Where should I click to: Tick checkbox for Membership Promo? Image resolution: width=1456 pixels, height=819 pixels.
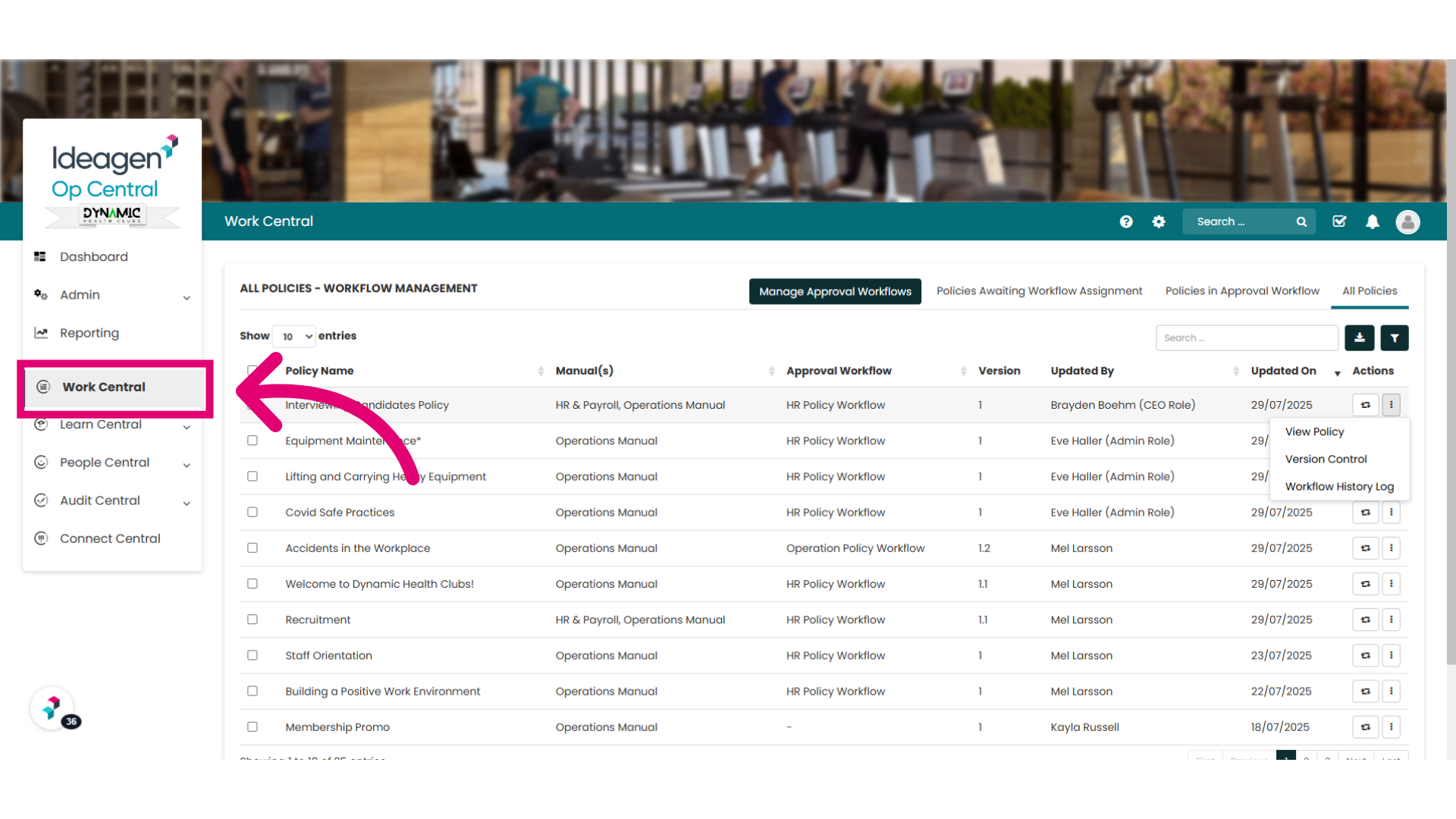point(253,726)
